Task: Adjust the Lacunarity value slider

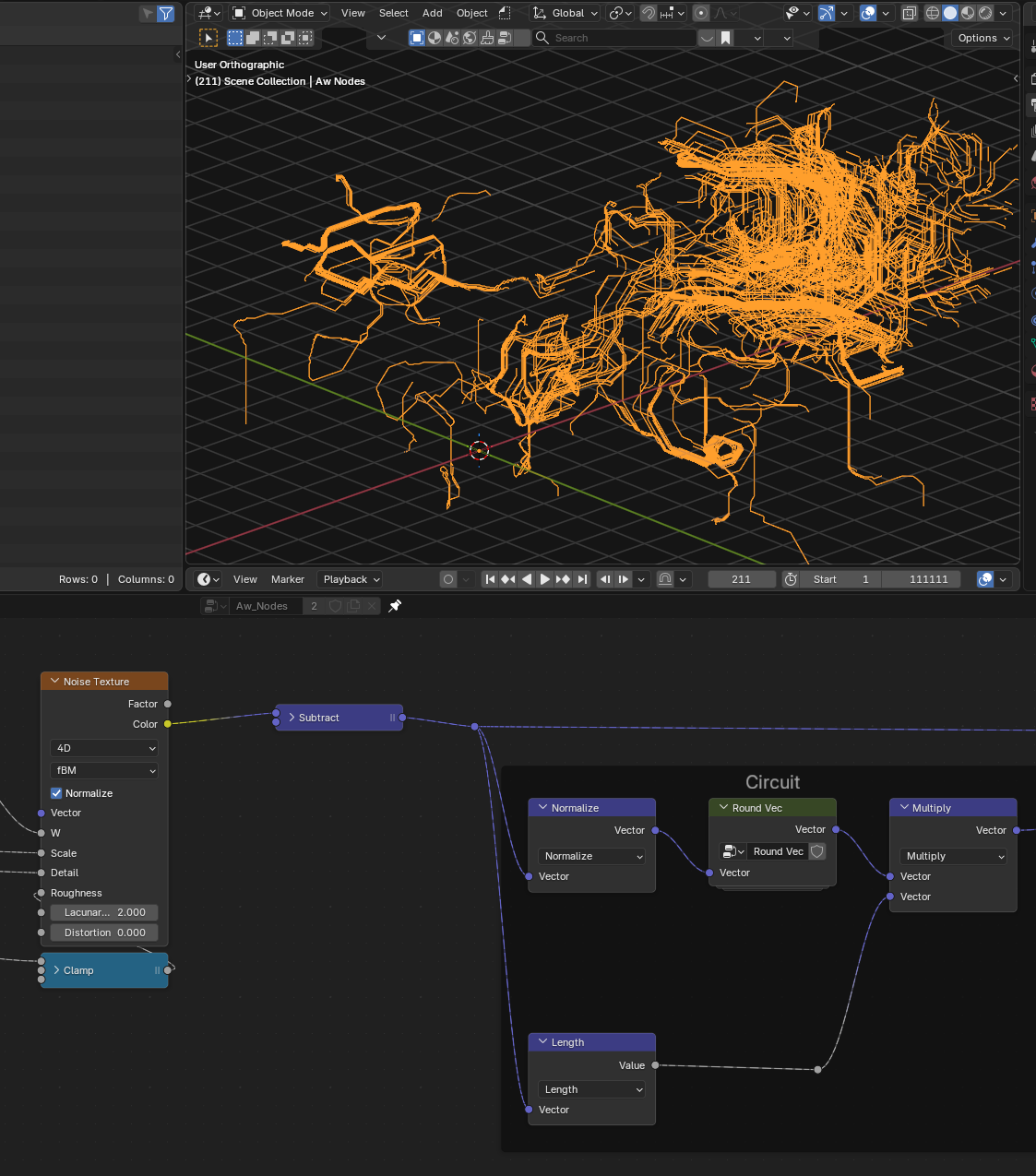Action: pos(104,912)
